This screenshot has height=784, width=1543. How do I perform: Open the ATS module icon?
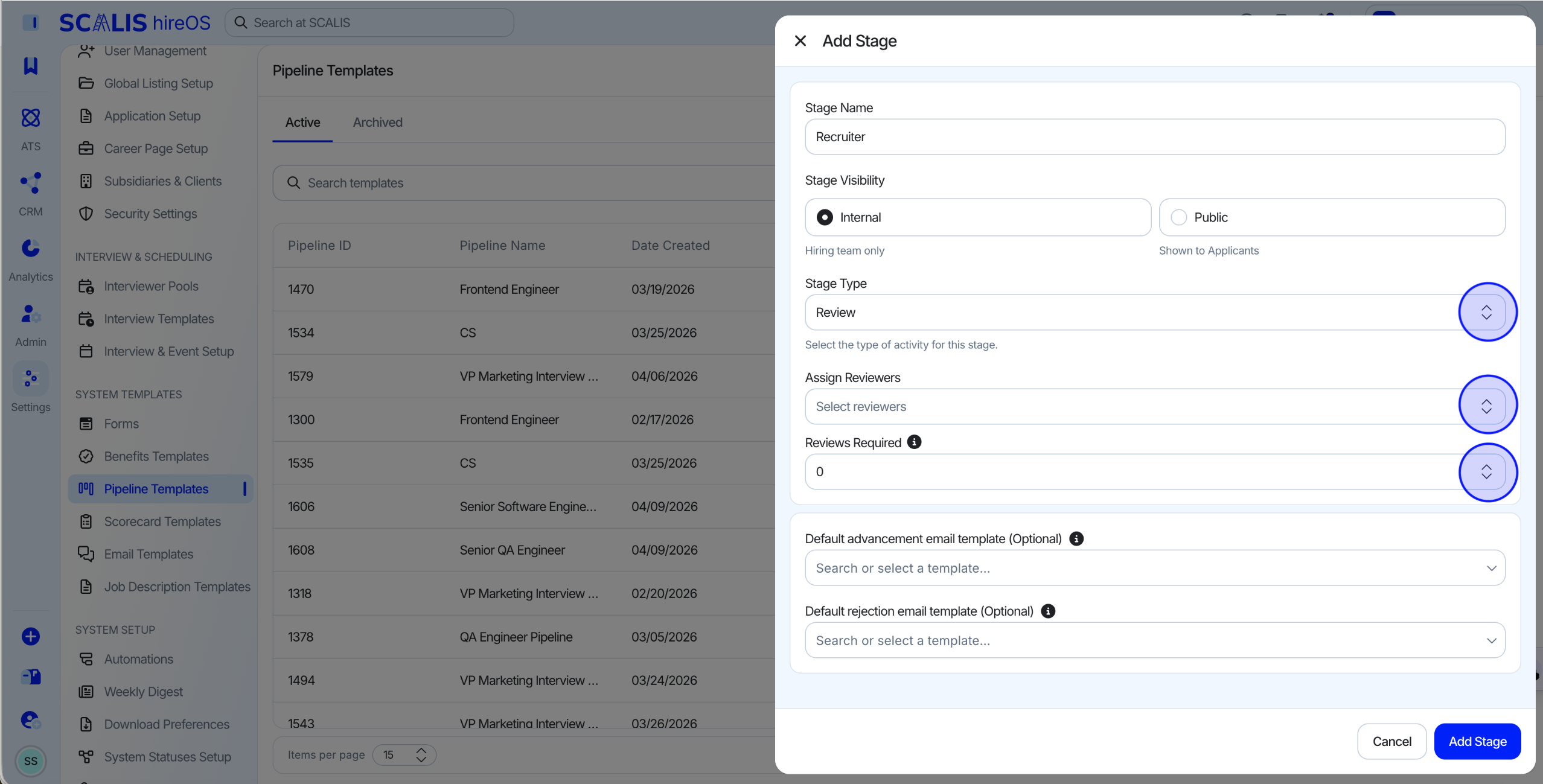click(x=31, y=117)
